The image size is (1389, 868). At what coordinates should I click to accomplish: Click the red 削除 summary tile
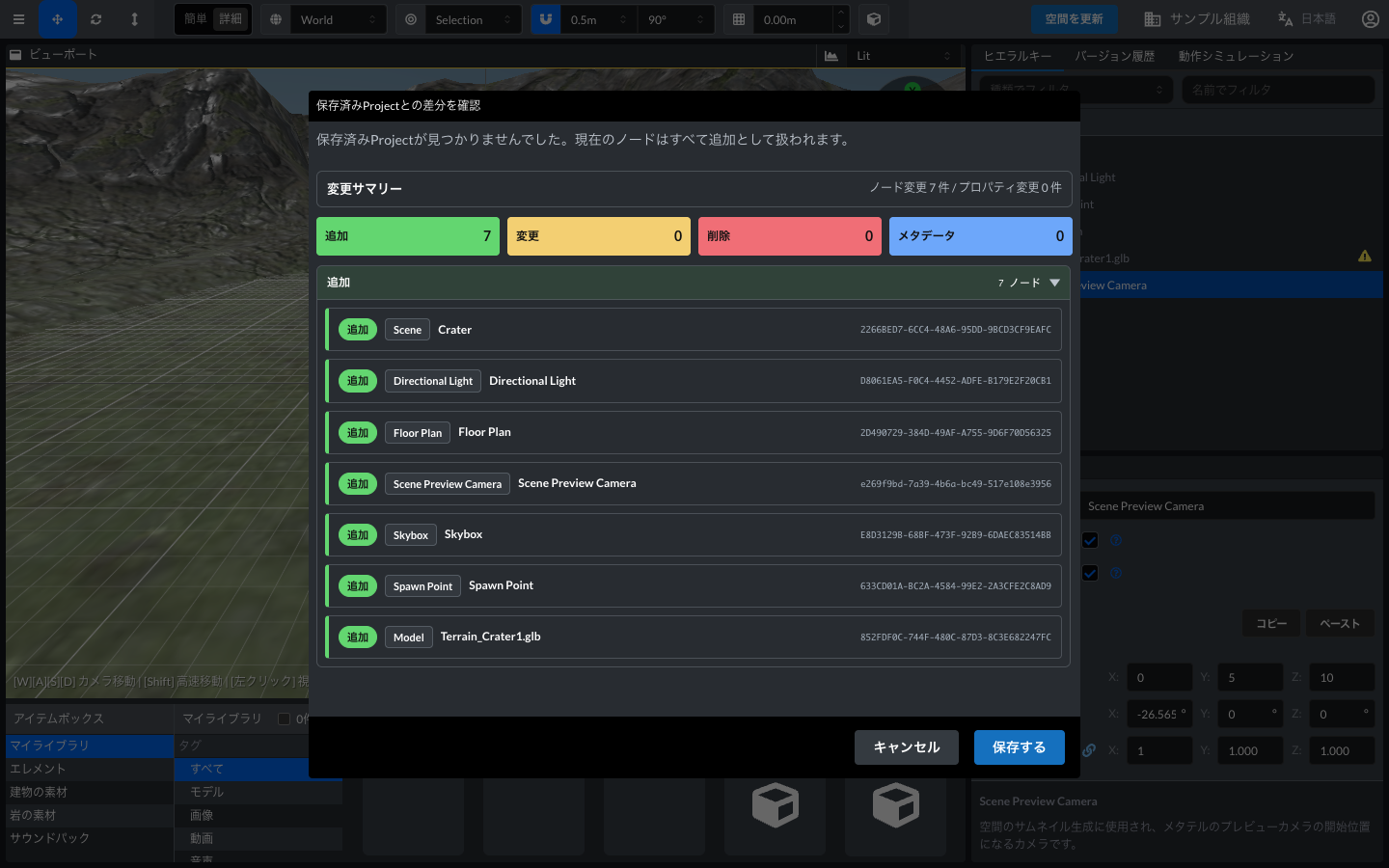click(x=790, y=236)
